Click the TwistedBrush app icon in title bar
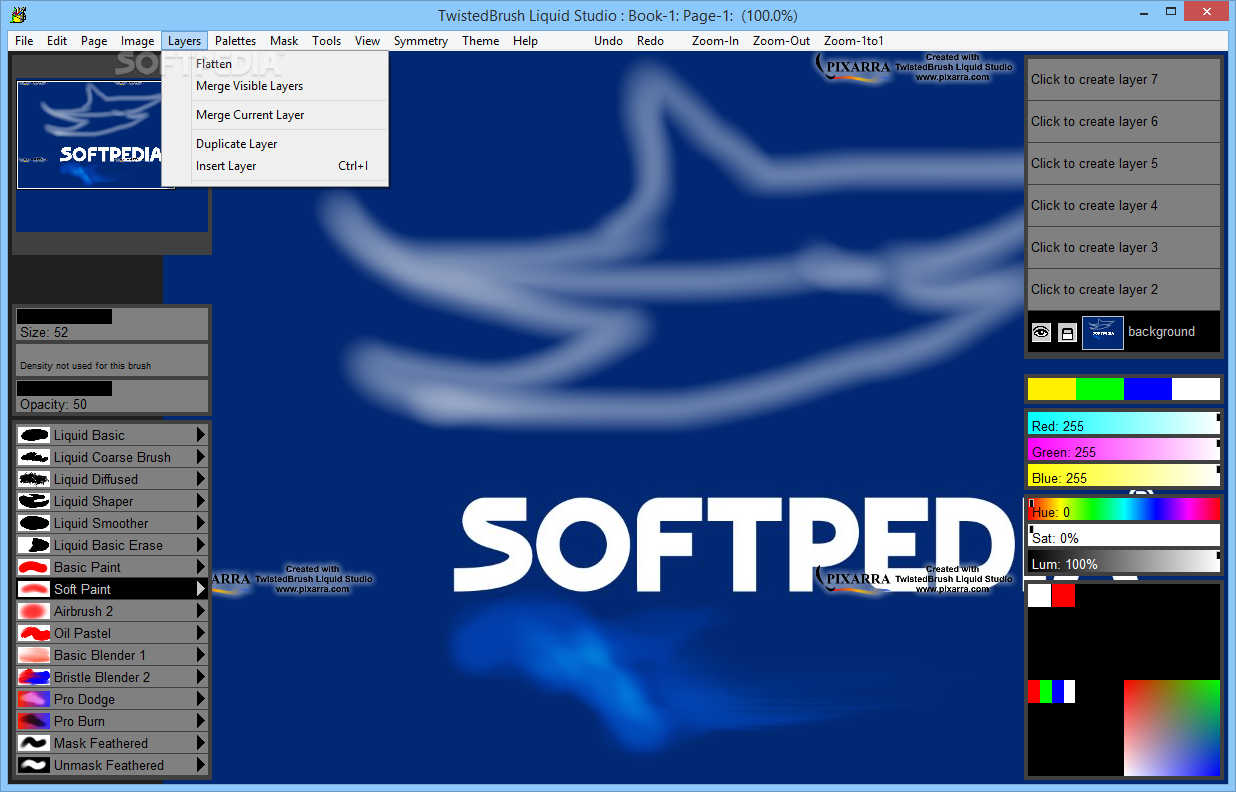Image resolution: width=1236 pixels, height=792 pixels. (x=16, y=15)
